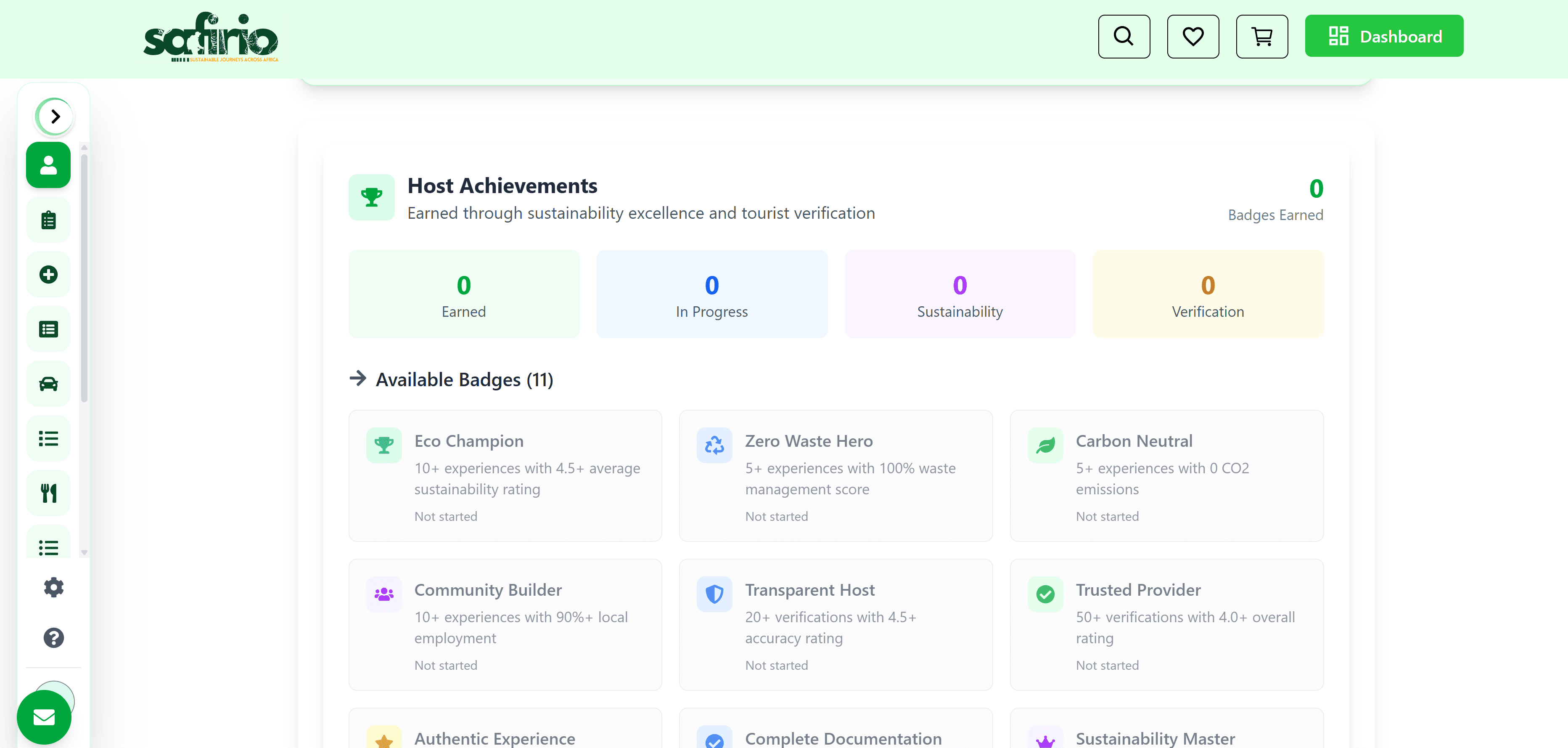Select the fork and knife sidebar icon
1568x748 pixels.
[x=49, y=493]
